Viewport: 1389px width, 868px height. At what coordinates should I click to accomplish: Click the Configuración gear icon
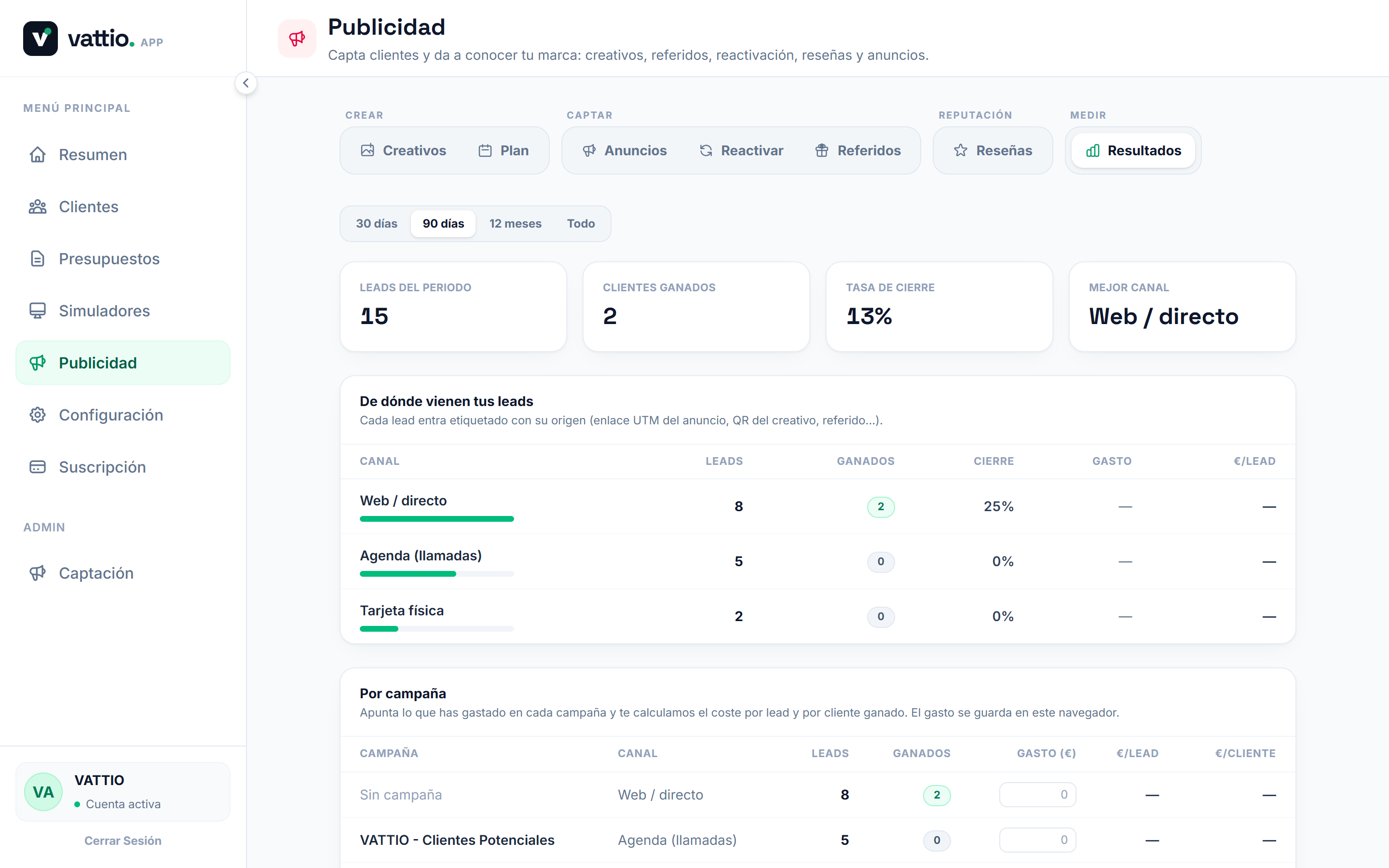(38, 415)
